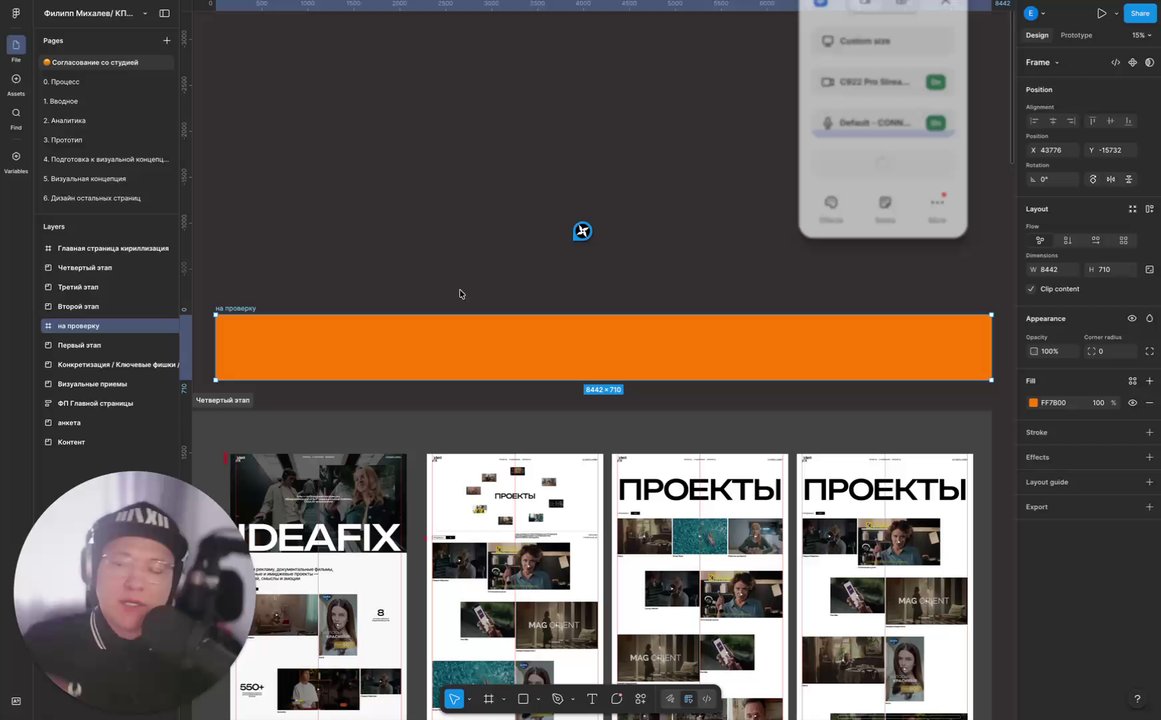Viewport: 1161px width, 720px height.
Task: Select the Move tool in bottom toolbar
Action: pyautogui.click(x=454, y=699)
